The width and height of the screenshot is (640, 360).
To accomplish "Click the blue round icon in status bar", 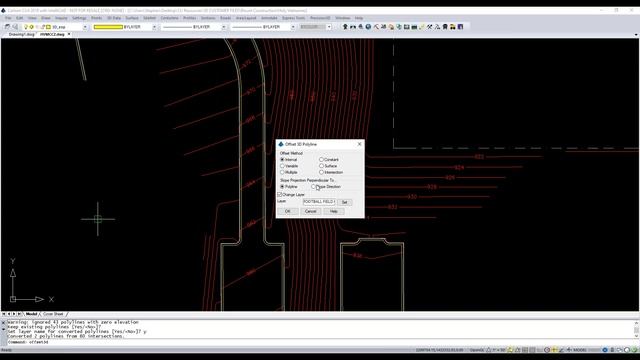I will point(605,350).
